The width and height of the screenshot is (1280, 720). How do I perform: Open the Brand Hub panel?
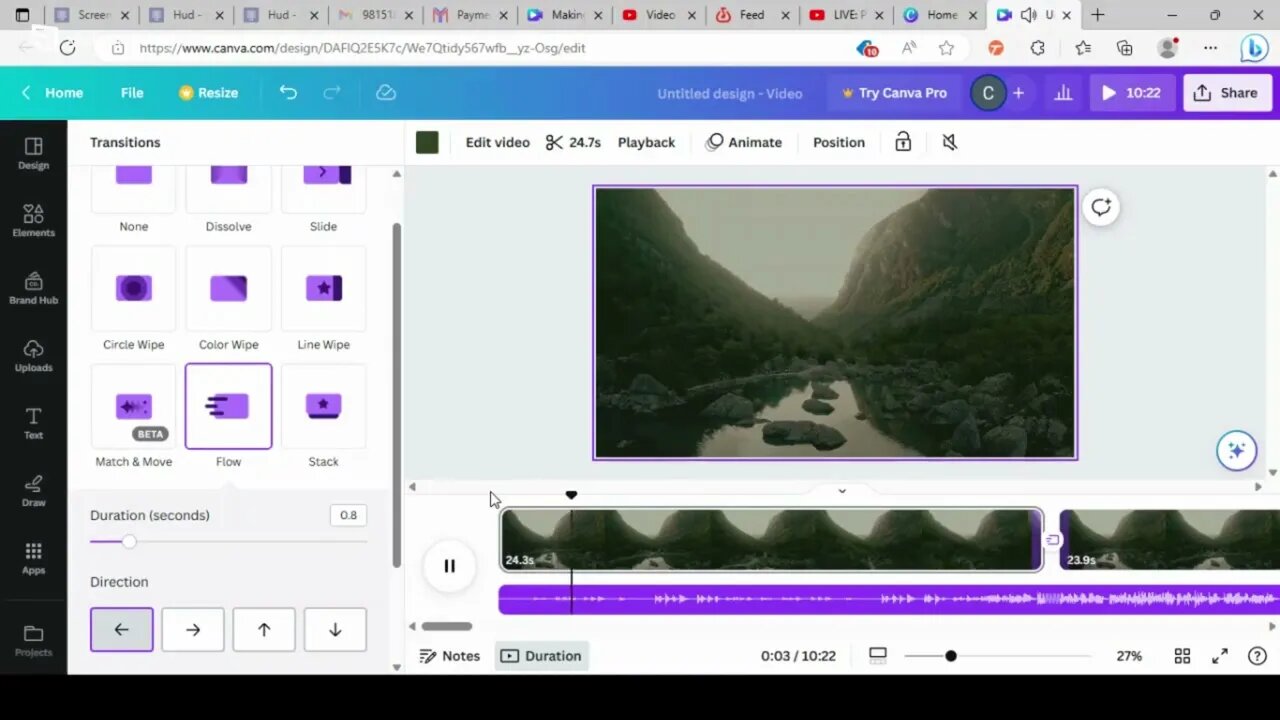[x=33, y=288]
